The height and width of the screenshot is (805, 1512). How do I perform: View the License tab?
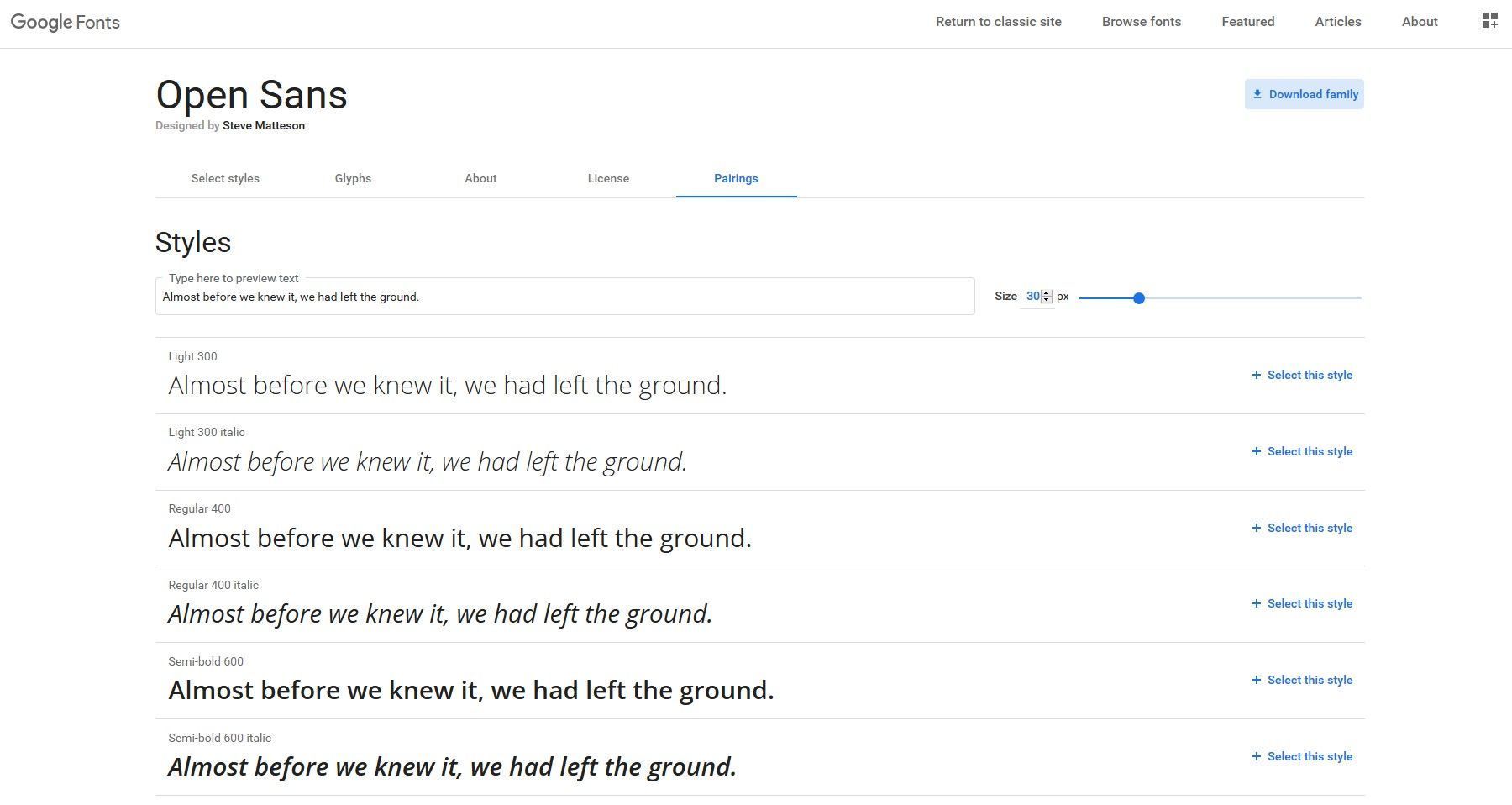[608, 178]
